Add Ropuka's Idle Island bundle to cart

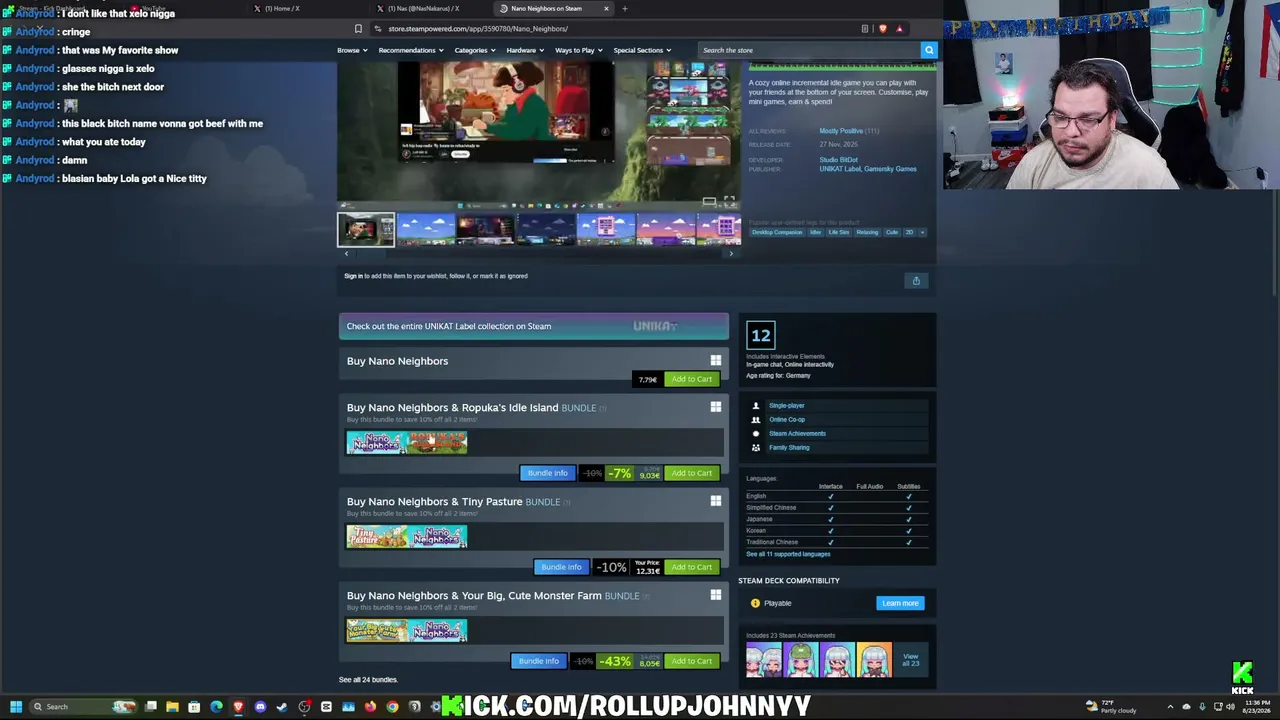[x=692, y=473]
